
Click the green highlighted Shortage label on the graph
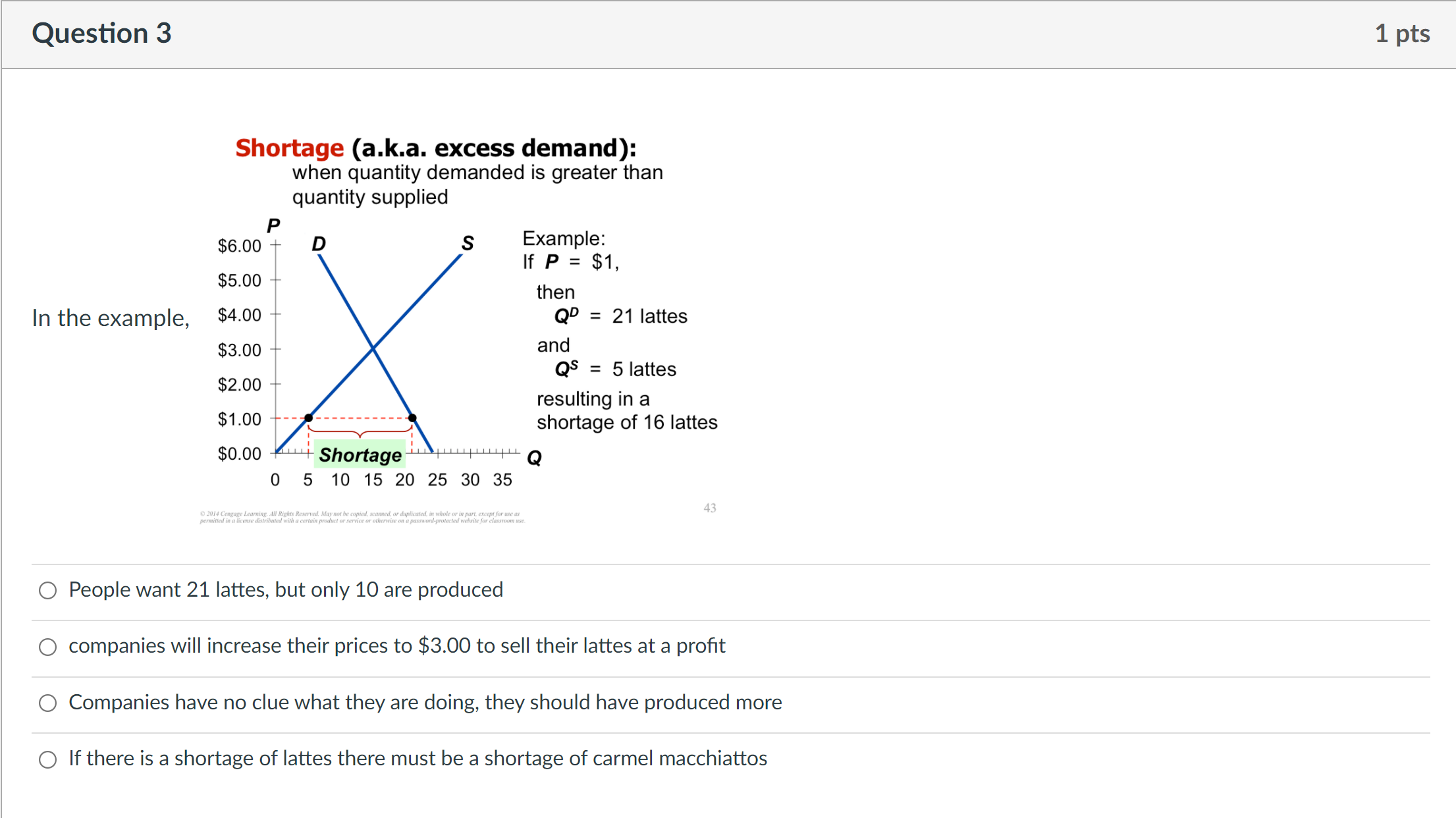pyautogui.click(x=360, y=454)
